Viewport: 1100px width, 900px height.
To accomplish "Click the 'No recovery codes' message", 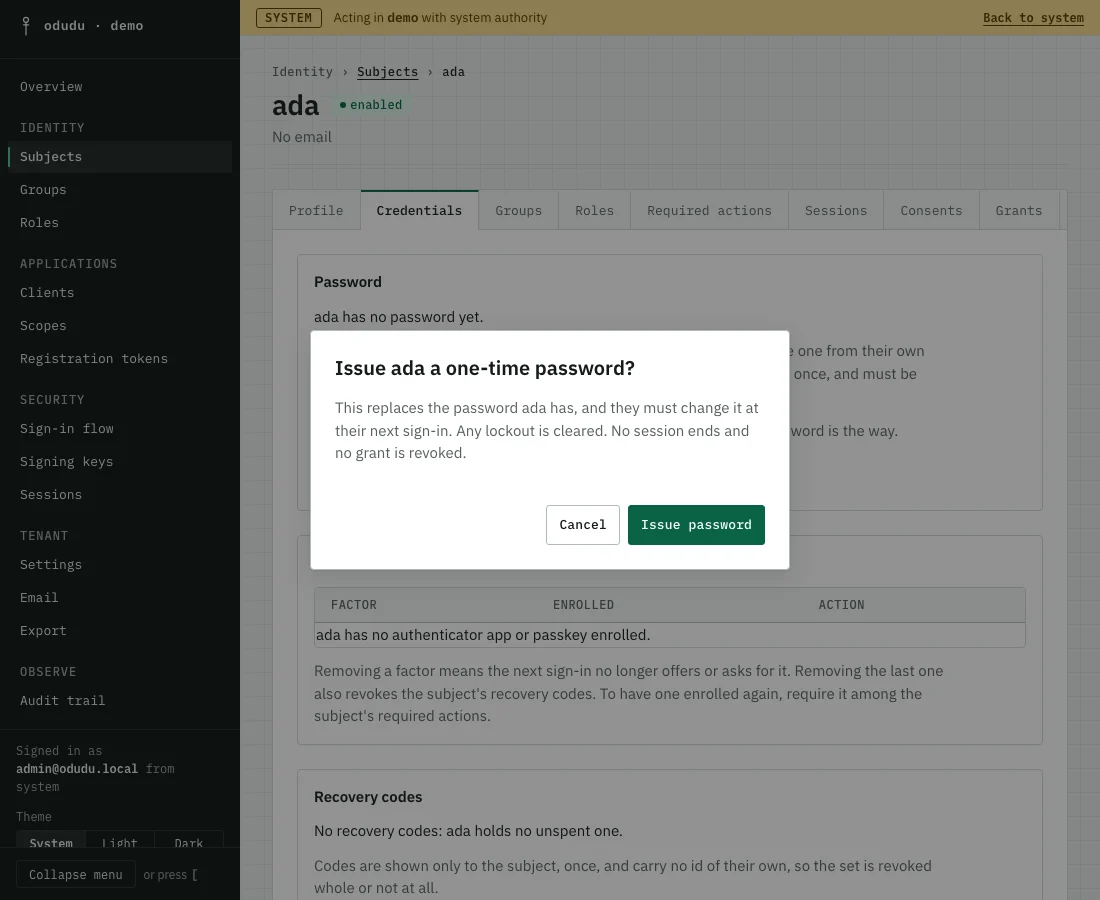I will (468, 831).
